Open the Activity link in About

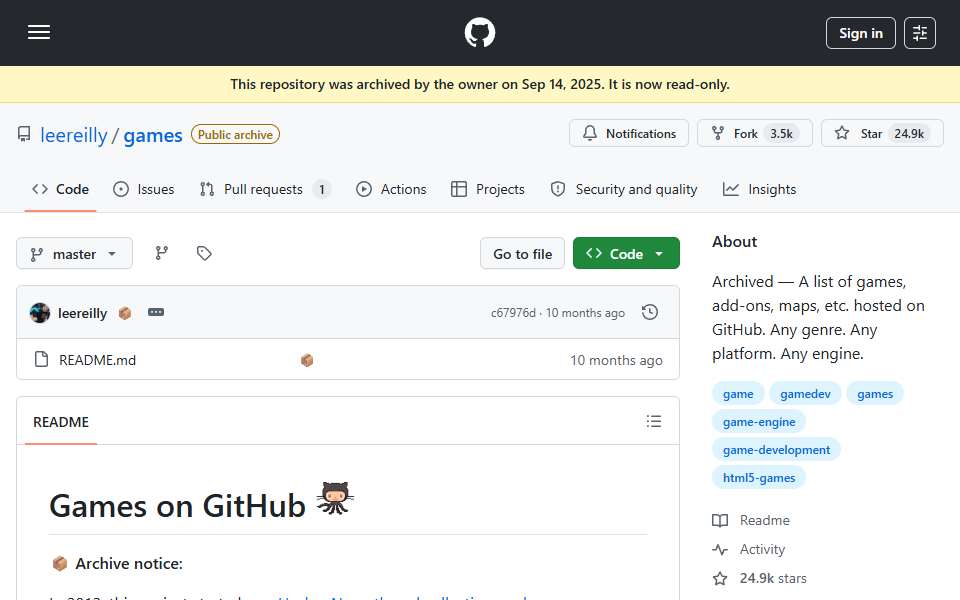click(x=749, y=549)
